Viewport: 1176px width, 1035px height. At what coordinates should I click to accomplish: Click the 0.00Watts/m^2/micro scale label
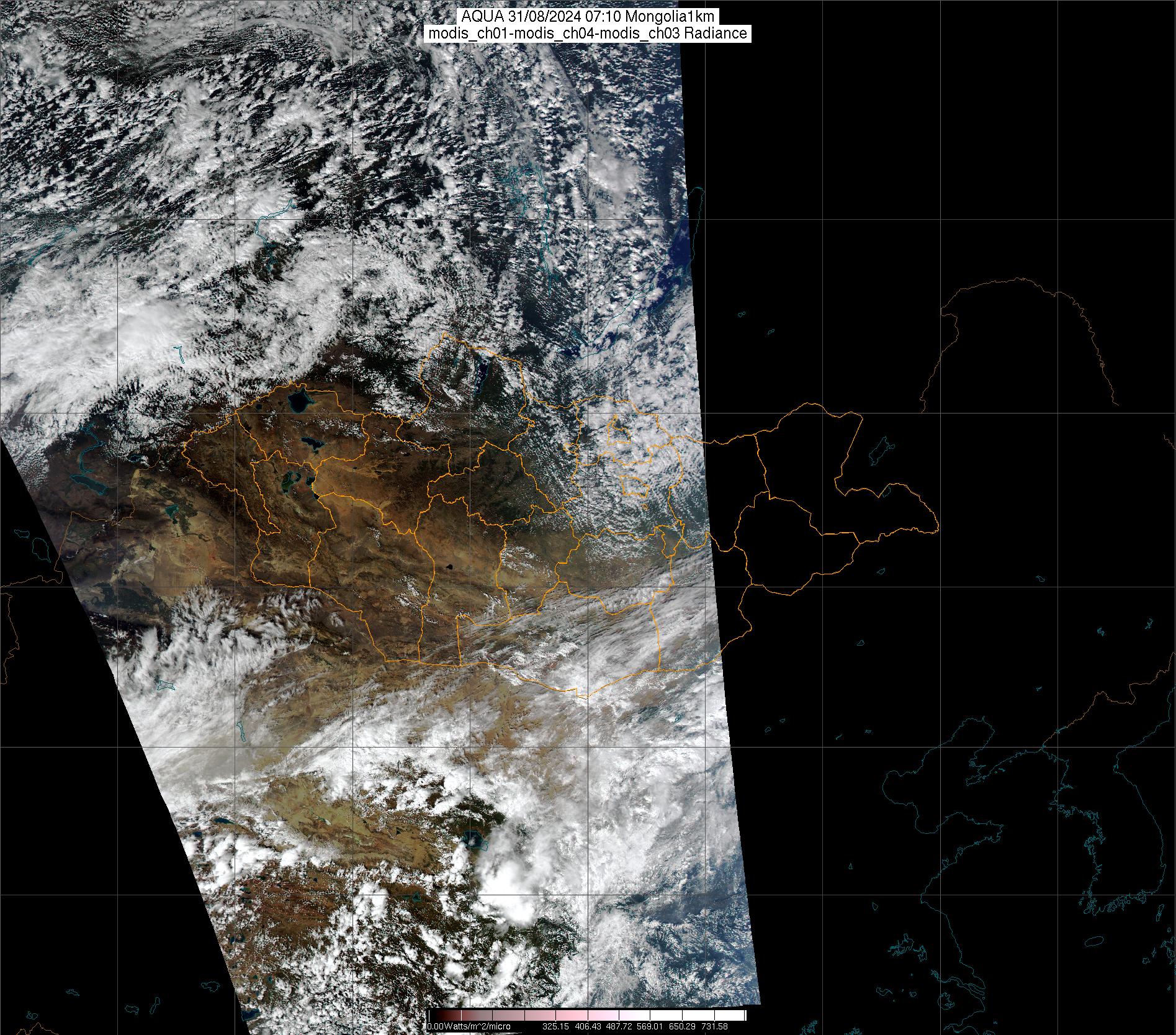pos(469,1026)
